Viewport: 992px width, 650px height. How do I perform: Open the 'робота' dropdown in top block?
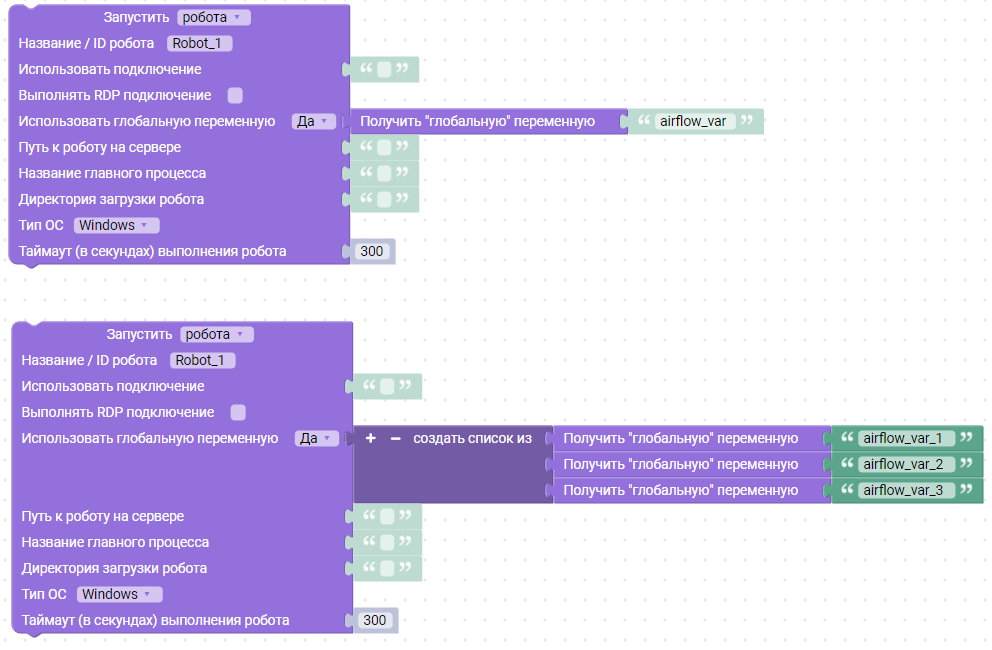tap(213, 17)
